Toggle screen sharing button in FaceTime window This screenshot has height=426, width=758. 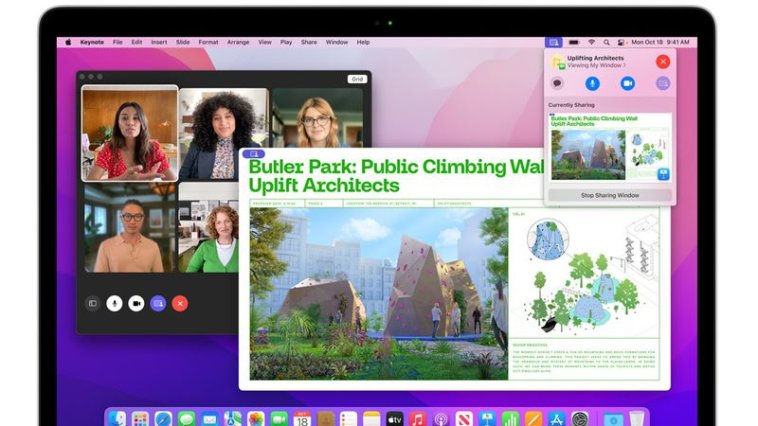(x=158, y=304)
